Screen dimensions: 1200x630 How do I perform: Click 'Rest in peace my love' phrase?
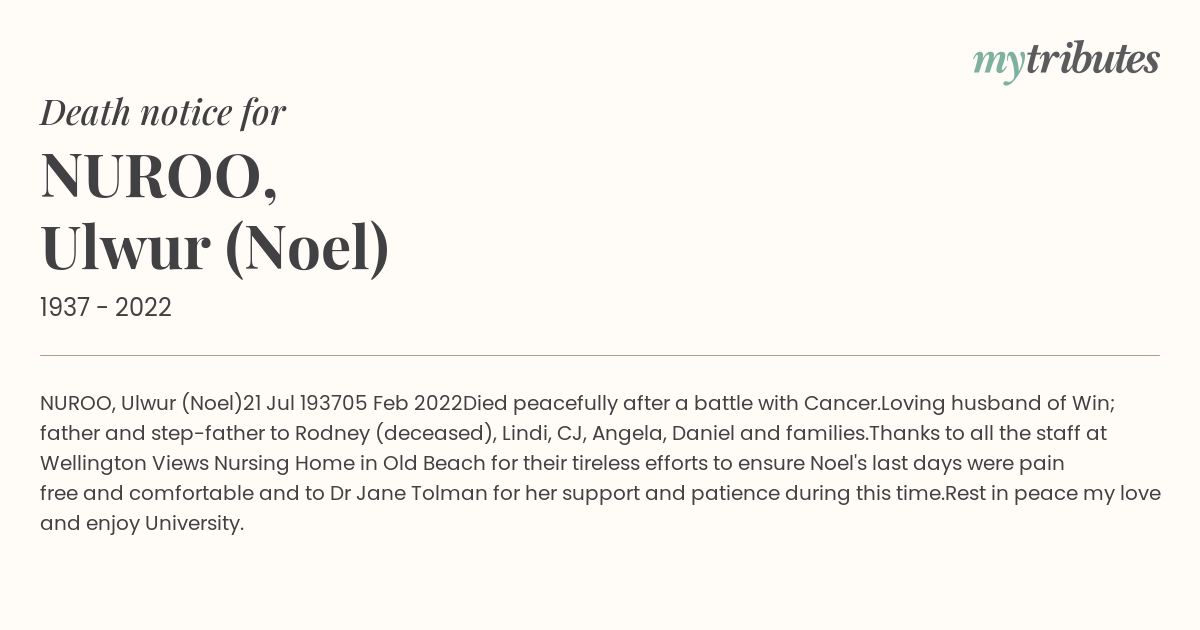(x=1052, y=493)
